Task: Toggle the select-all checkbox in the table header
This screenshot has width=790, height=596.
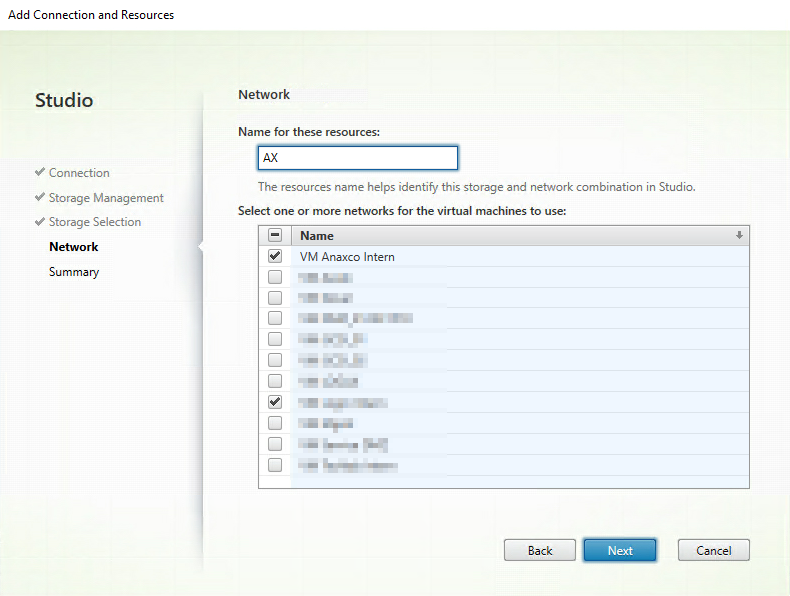Action: 275,235
